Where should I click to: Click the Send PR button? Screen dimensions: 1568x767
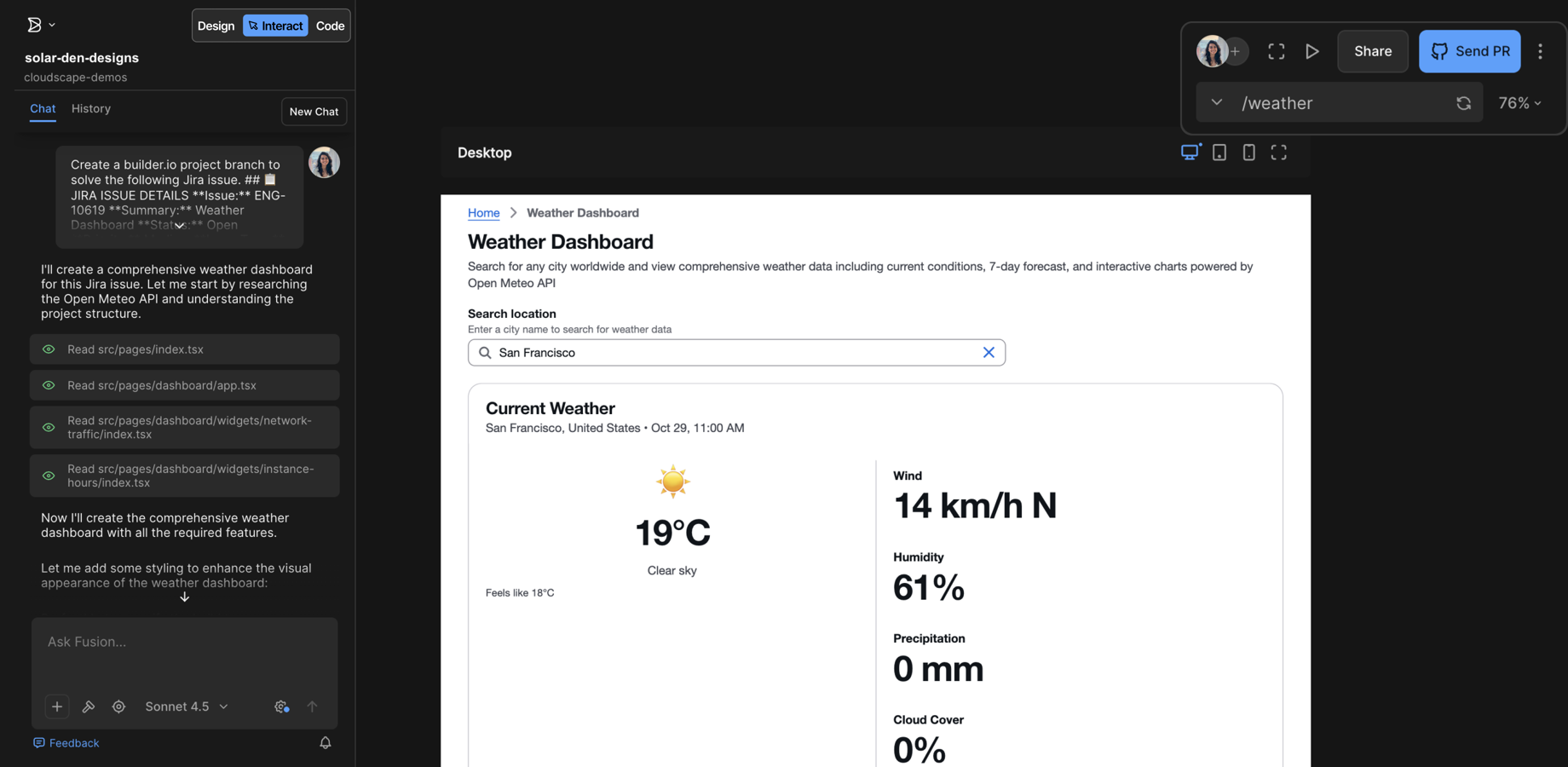[1469, 51]
